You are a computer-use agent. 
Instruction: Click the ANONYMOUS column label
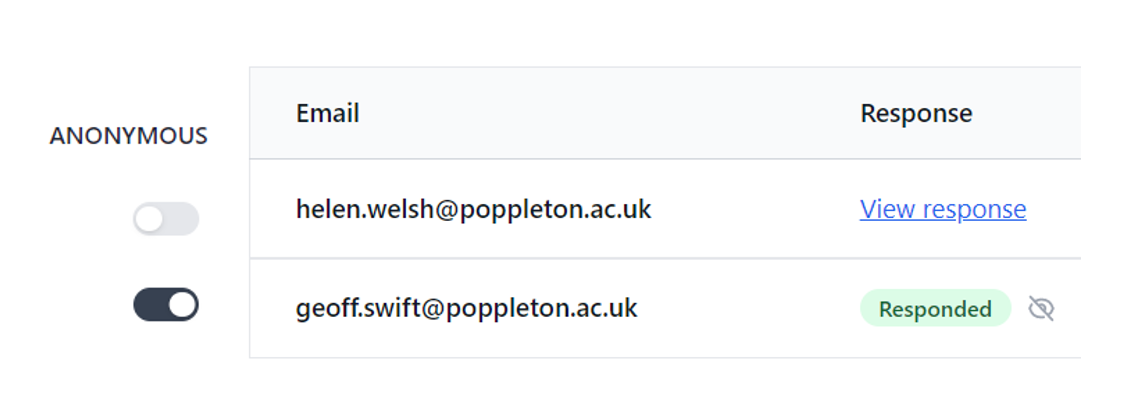click(x=129, y=136)
